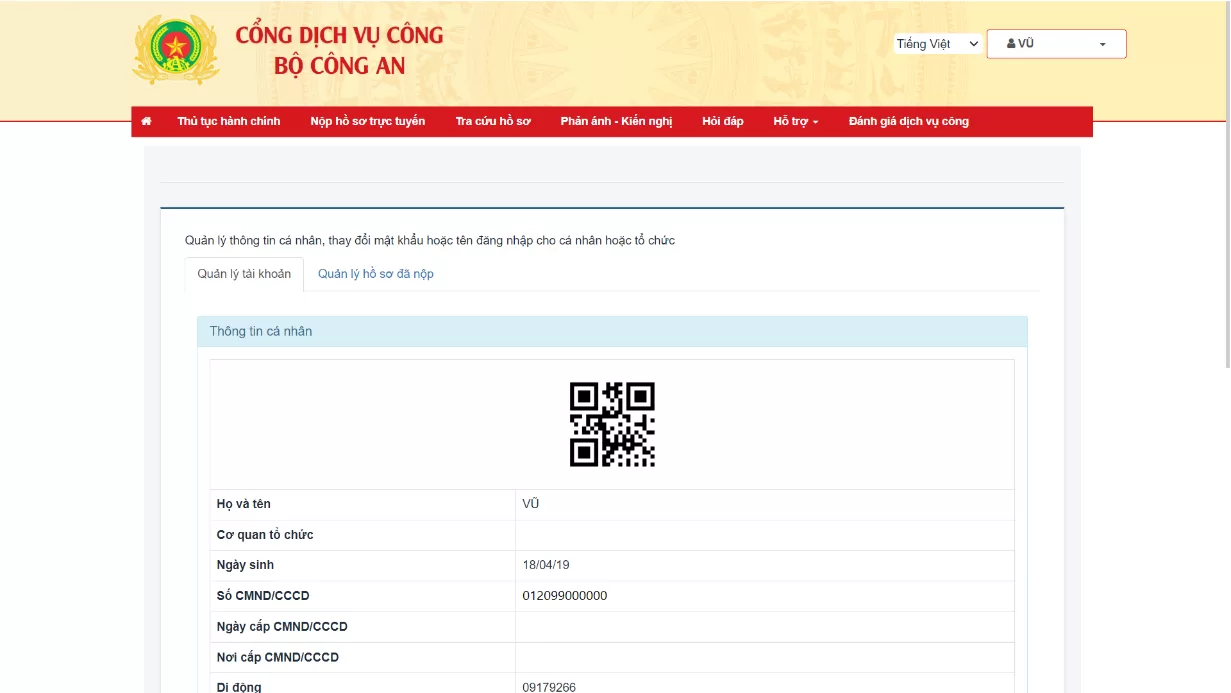Click the account management description text
This screenshot has width=1231, height=693.
click(430, 241)
